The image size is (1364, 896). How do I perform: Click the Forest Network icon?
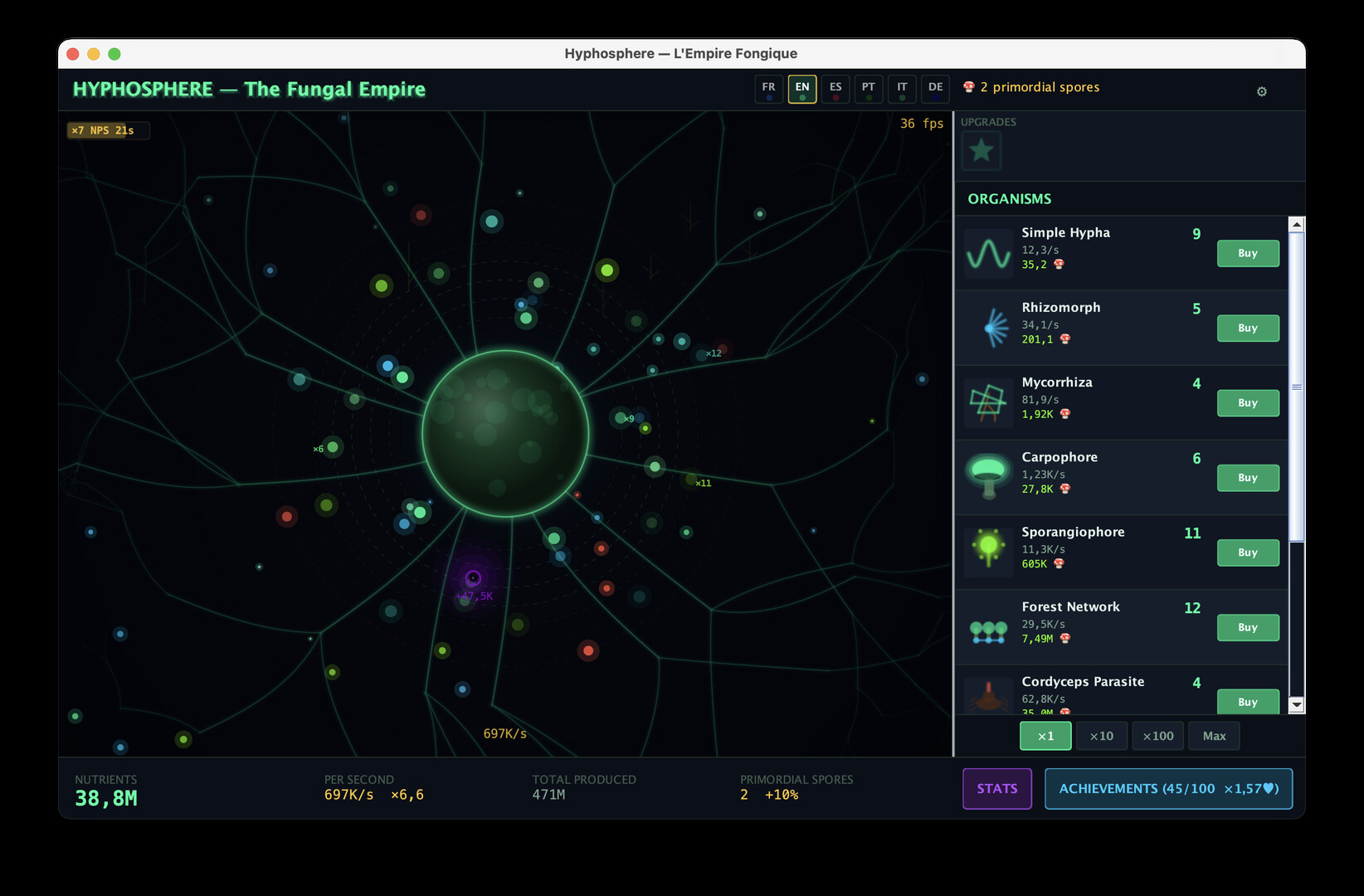click(x=988, y=631)
